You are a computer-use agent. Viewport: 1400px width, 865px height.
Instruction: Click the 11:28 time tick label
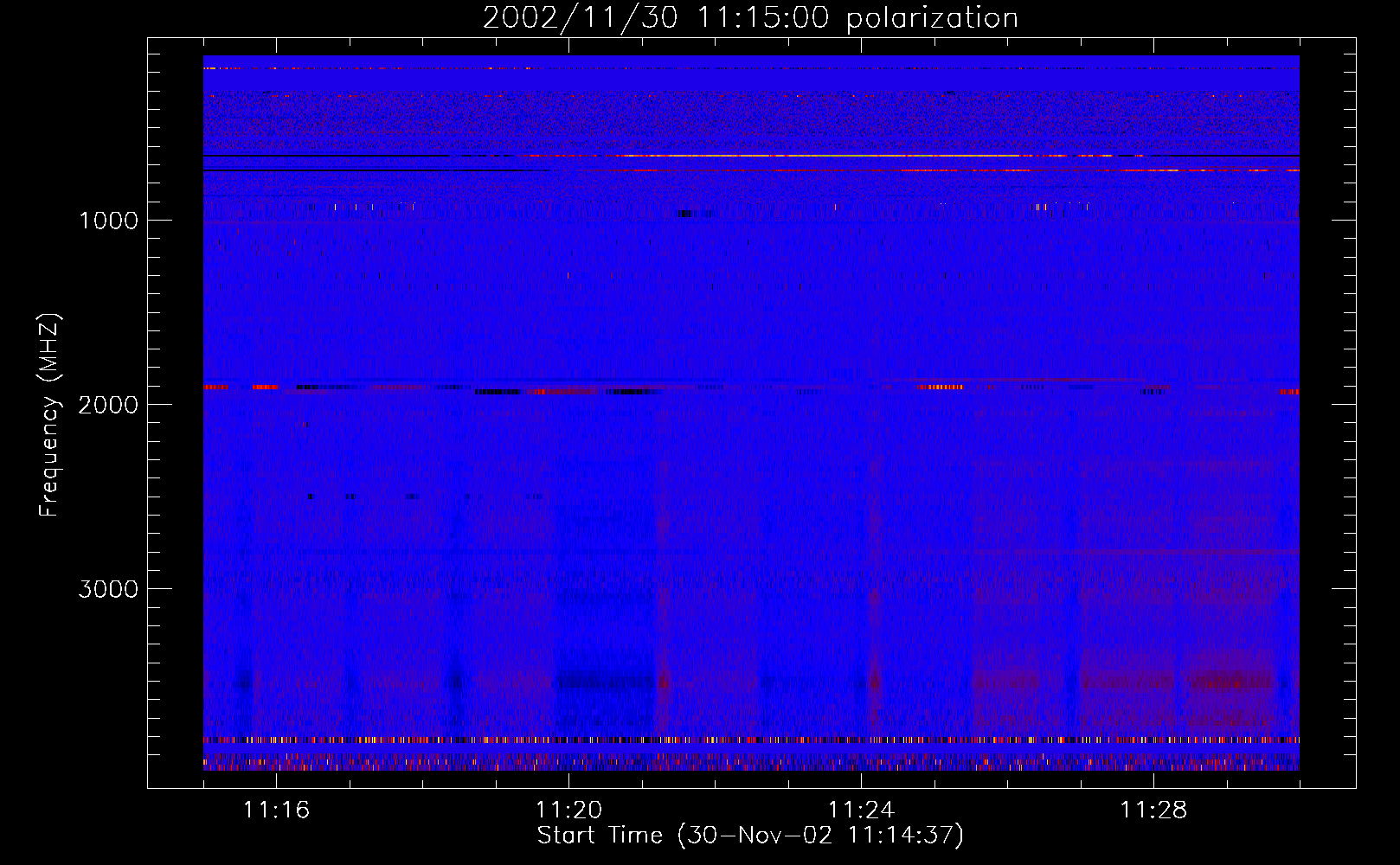1153,810
